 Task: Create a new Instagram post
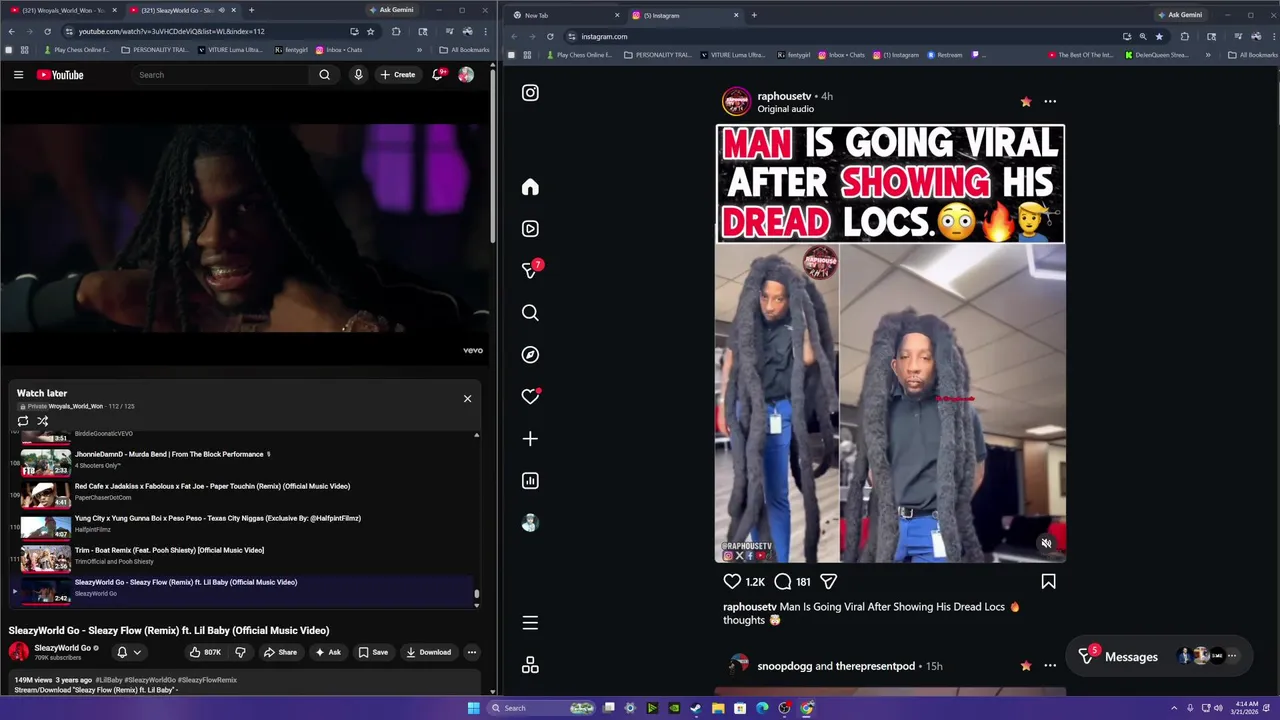pyautogui.click(x=530, y=439)
